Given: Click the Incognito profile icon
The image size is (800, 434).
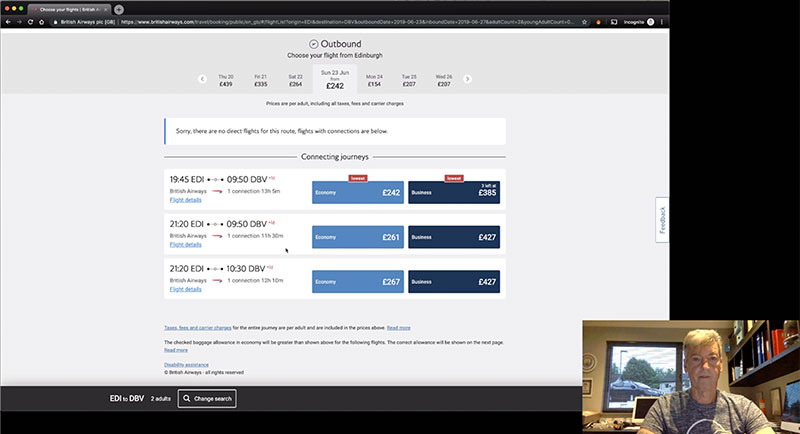Looking at the screenshot, I should [x=651, y=22].
